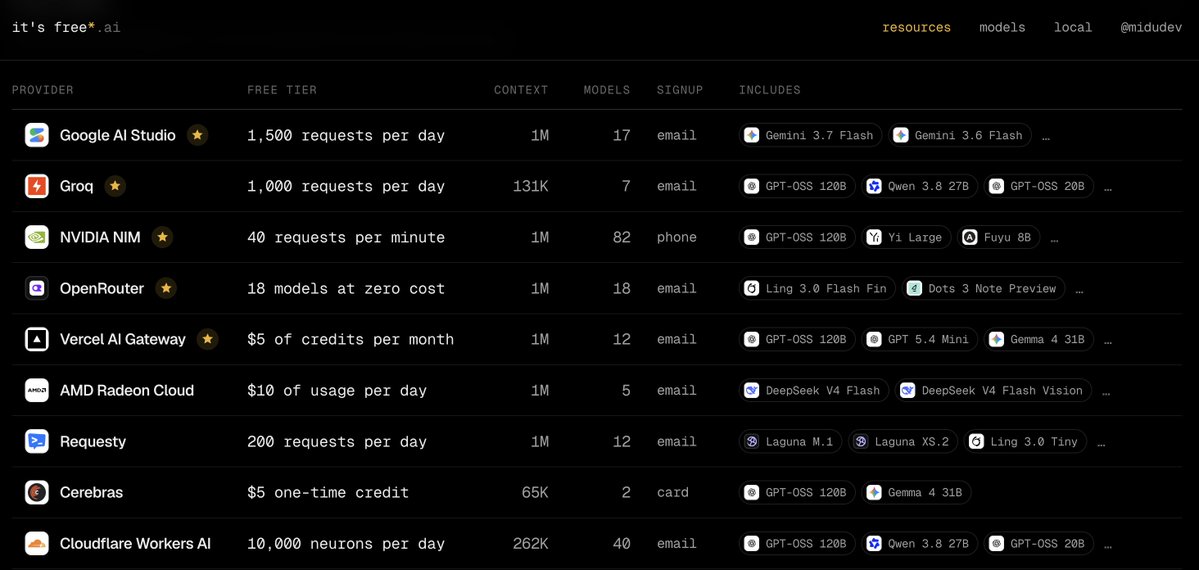This screenshot has height=570, width=1199.
Task: Click the text '1,500 requests per day'
Action: click(346, 135)
